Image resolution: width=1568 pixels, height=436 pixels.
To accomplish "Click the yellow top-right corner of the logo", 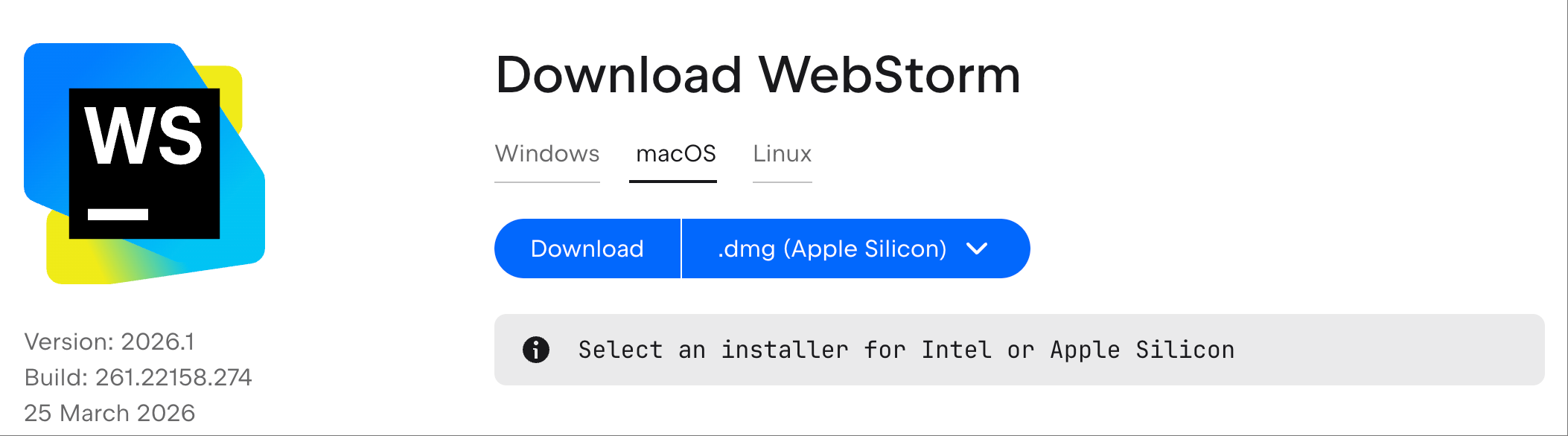I will tap(226, 89).
